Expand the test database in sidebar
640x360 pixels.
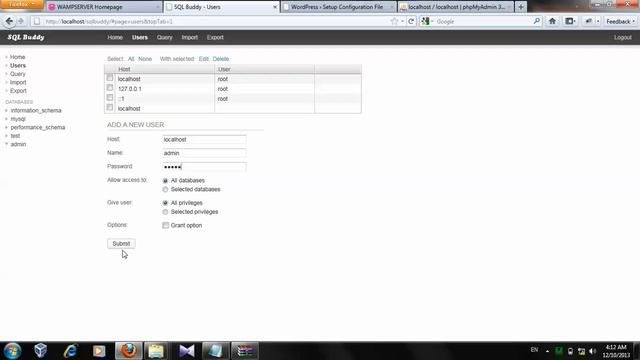[x=7, y=136]
